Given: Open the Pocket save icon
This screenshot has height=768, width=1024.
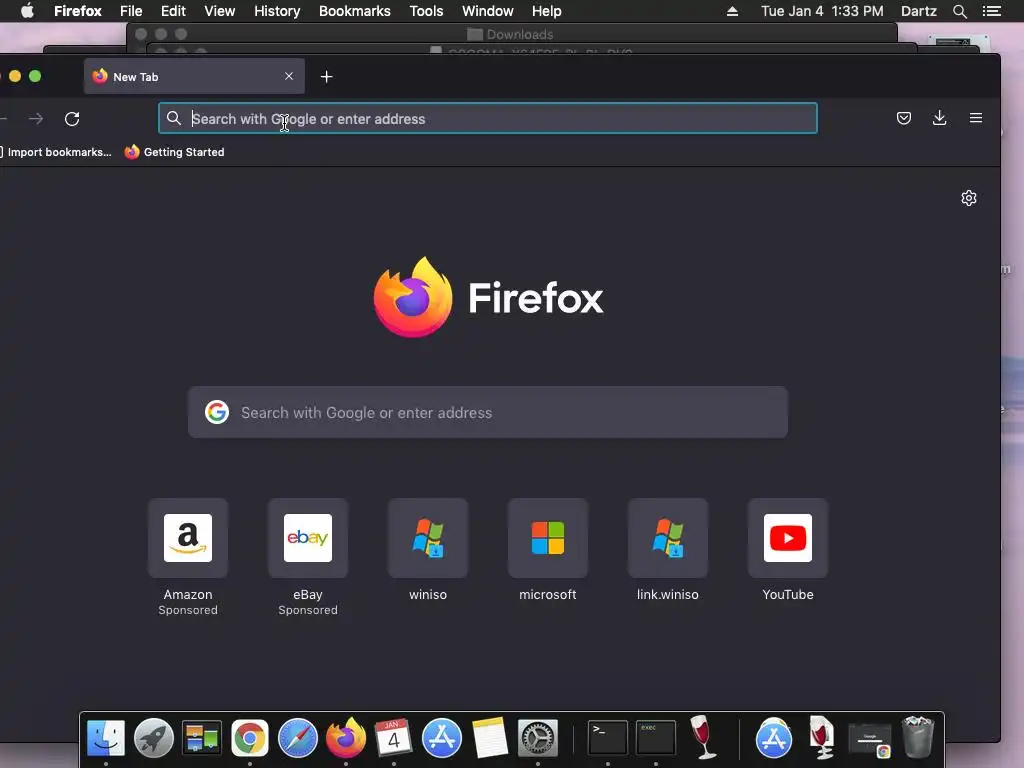Looking at the screenshot, I should click(904, 118).
